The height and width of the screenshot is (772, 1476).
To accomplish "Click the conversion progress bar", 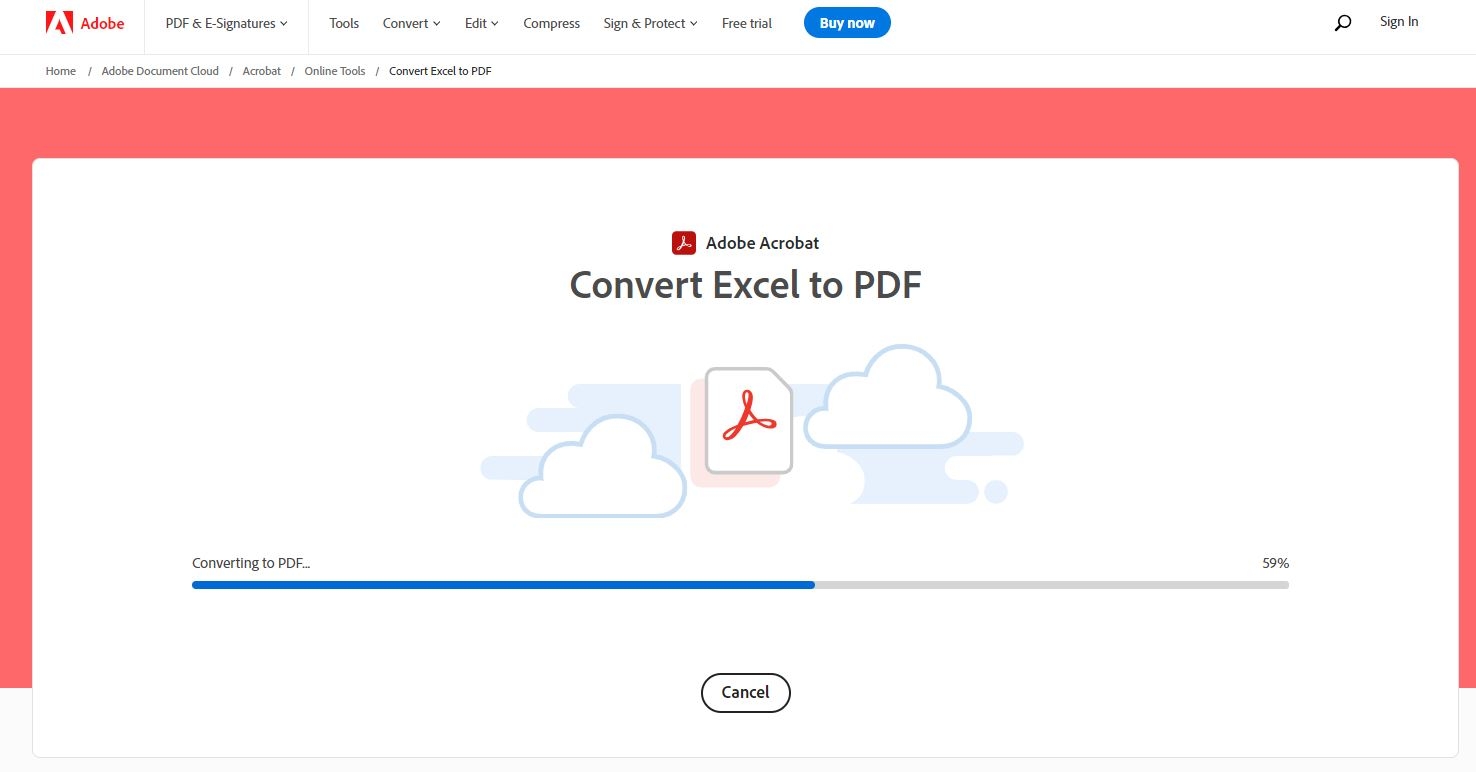I will tap(740, 585).
